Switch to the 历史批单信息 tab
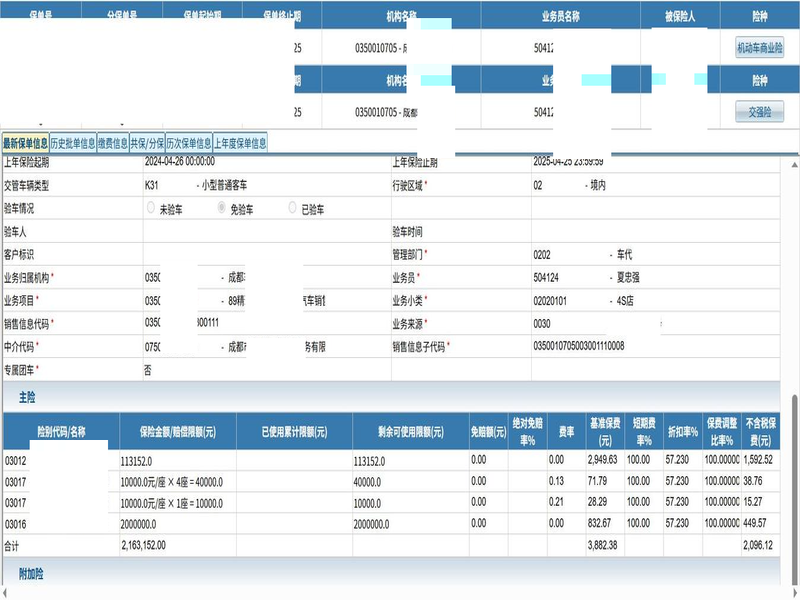The height and width of the screenshot is (600, 800). 73,143
